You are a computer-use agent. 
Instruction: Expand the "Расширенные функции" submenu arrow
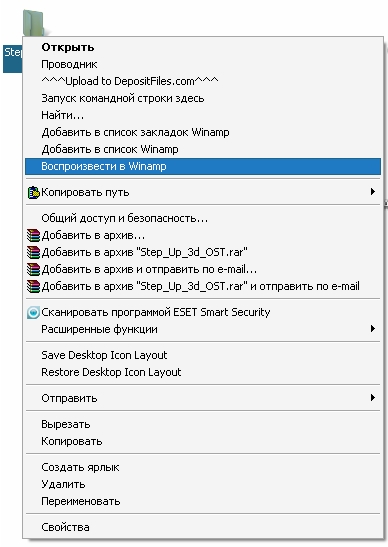click(373, 329)
